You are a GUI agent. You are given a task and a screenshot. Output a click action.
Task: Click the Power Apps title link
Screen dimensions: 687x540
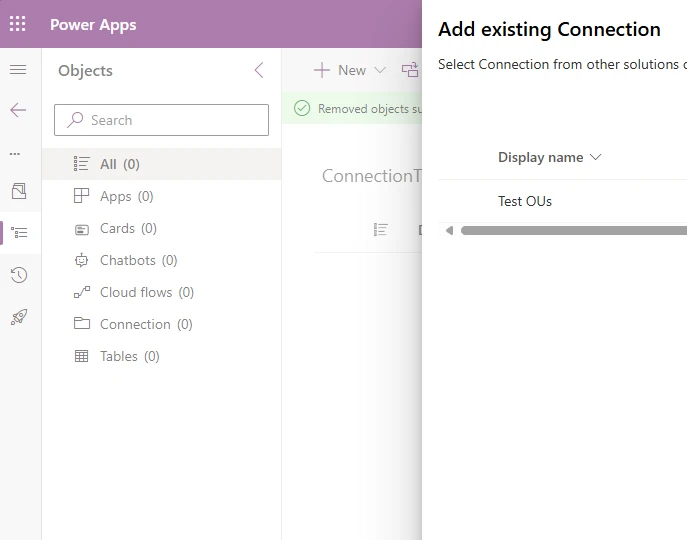[x=93, y=24]
